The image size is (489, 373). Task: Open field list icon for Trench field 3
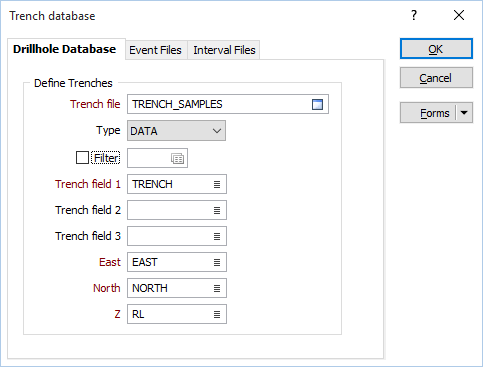point(217,236)
